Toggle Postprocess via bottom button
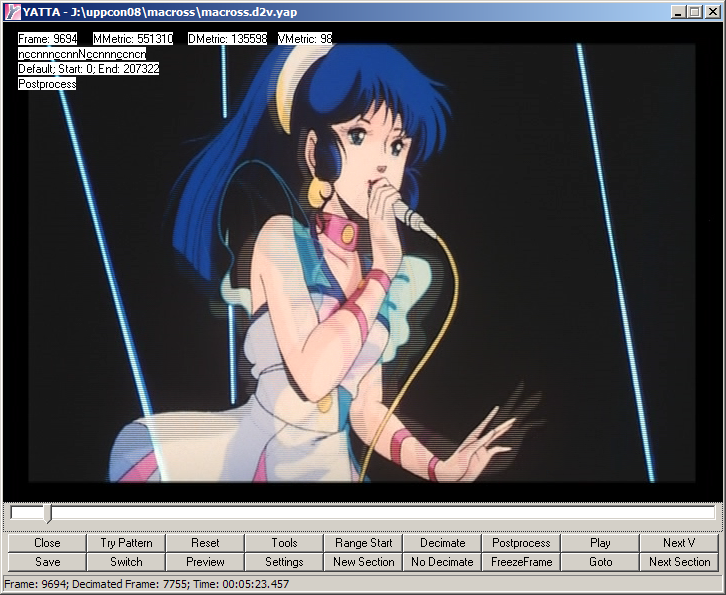 click(521, 543)
